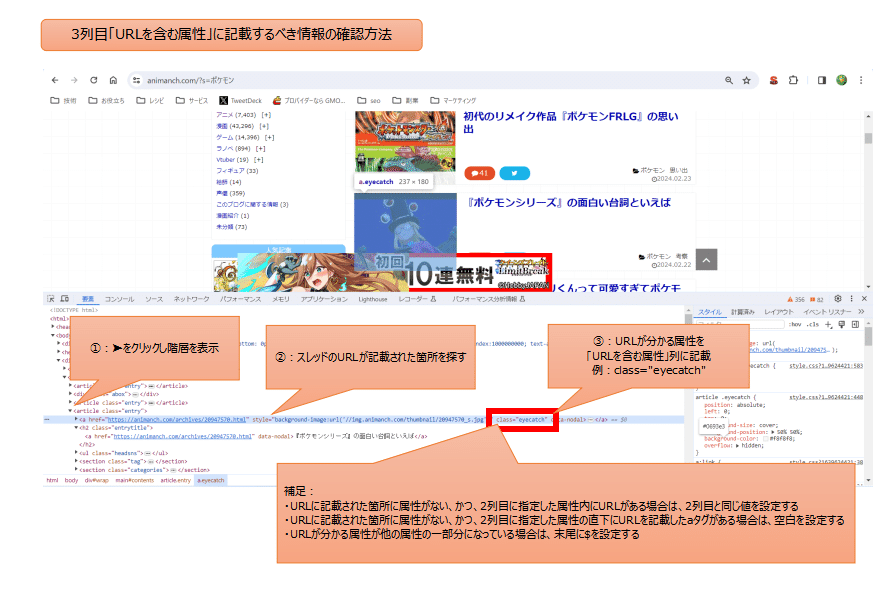Click the warnings count icon showing 356
Image resolution: width=895 pixels, height=591 pixels.
(x=796, y=299)
